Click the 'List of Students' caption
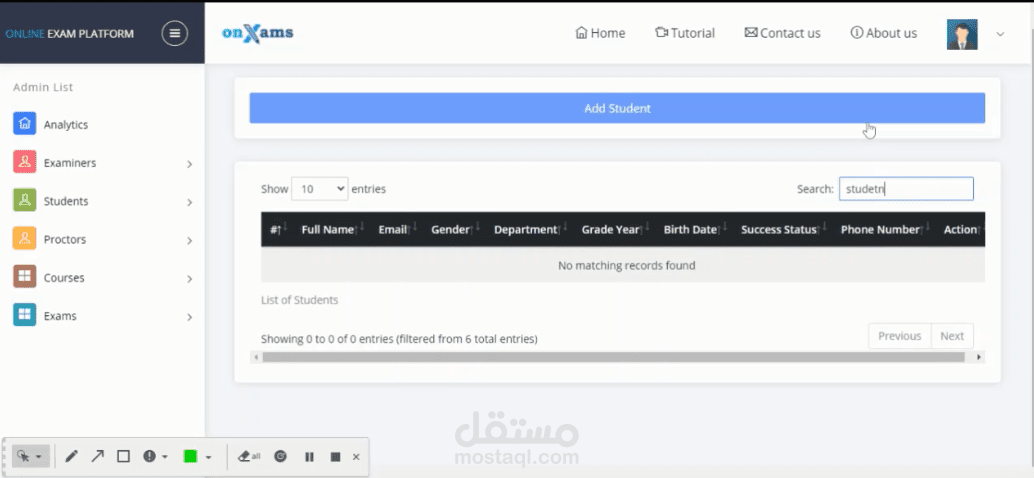The image size is (1034, 478). point(299,300)
